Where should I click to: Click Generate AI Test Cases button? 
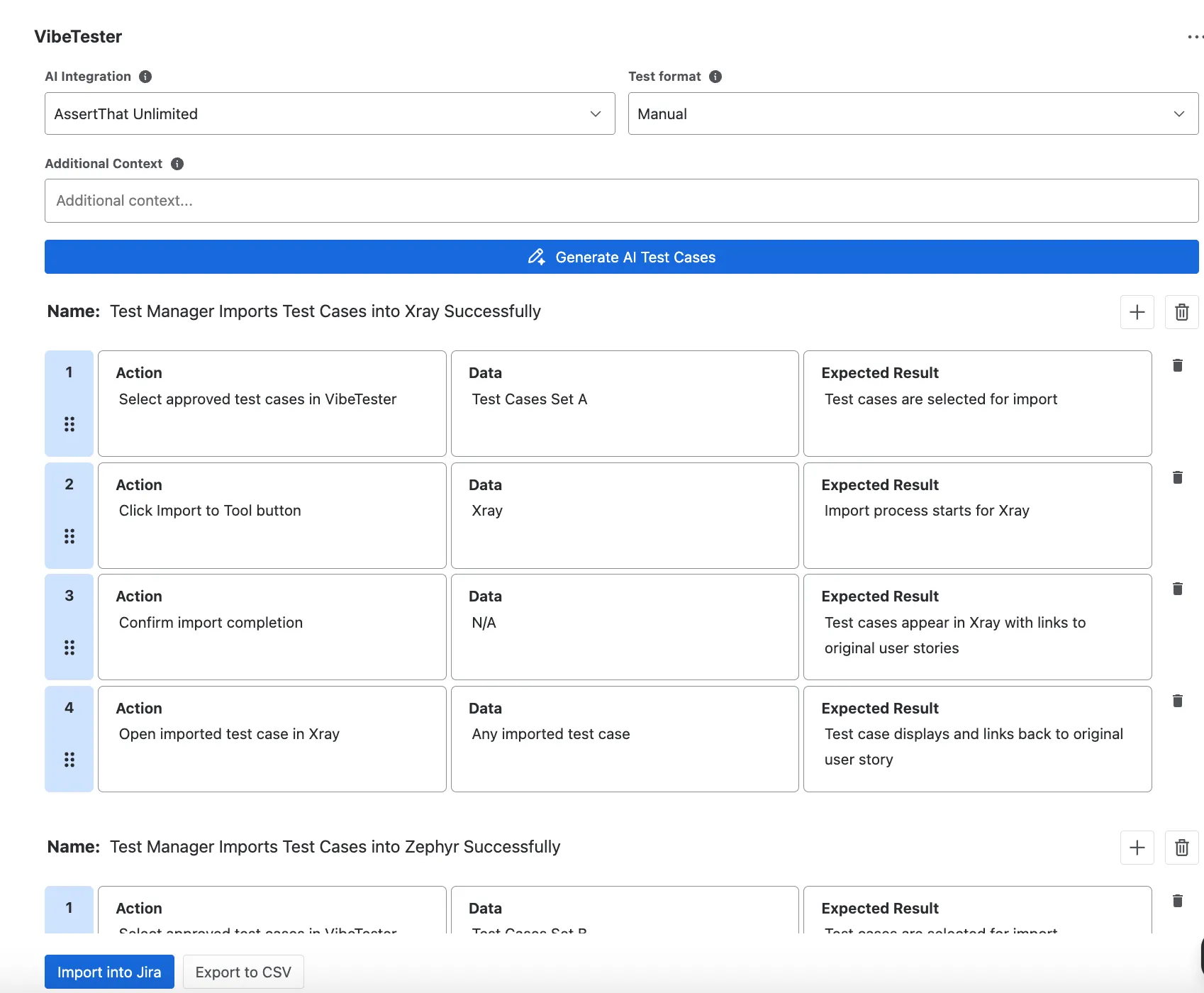[622, 257]
